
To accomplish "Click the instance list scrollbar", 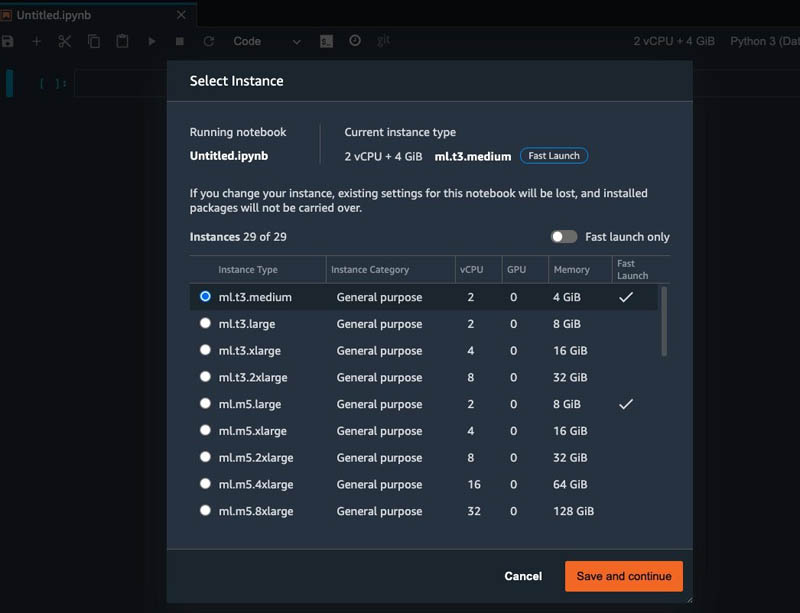I will click(664, 322).
